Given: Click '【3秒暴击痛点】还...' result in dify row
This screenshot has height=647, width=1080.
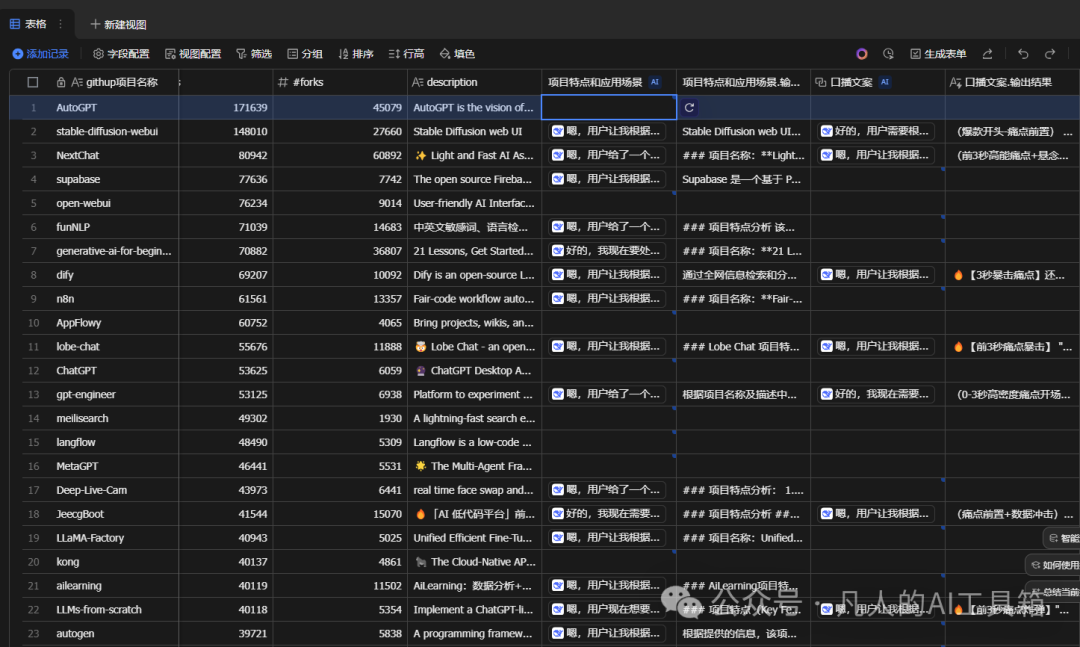Looking at the screenshot, I should (1012, 275).
